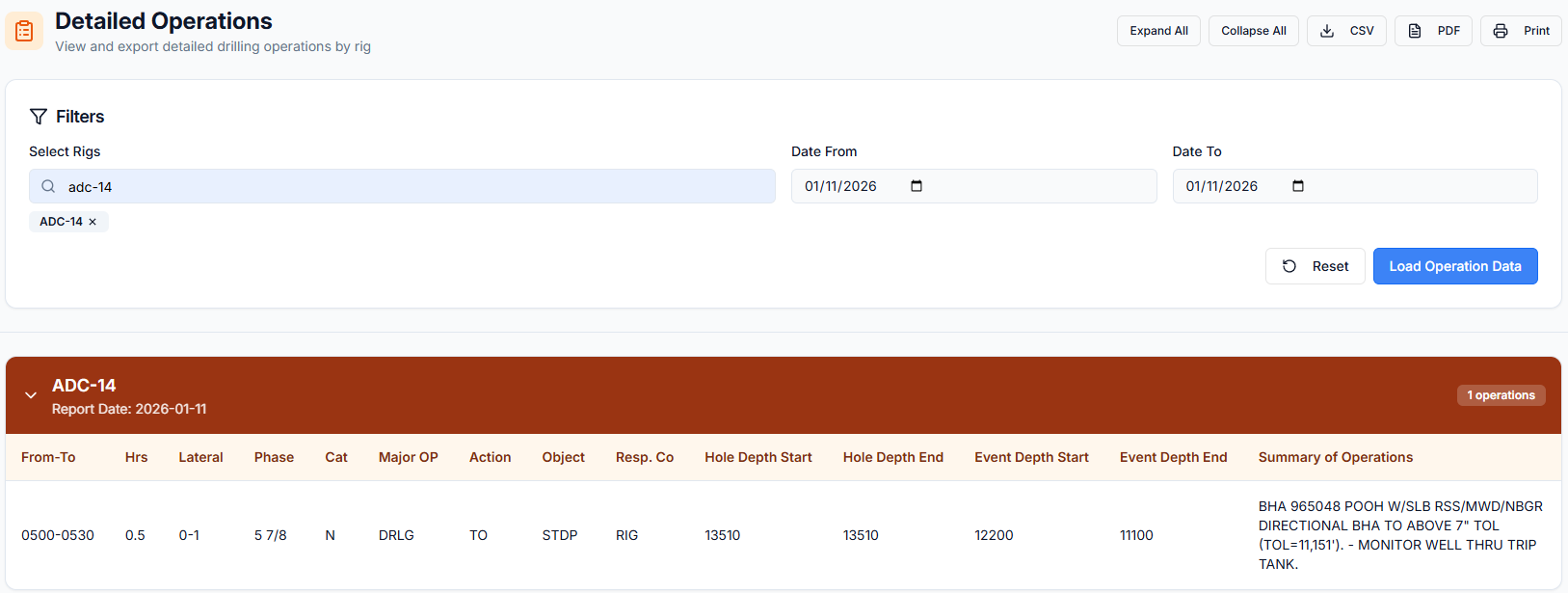Screen dimensions: 1568x593
Task: Remove the ADC-14 rig tag
Action: (93, 222)
